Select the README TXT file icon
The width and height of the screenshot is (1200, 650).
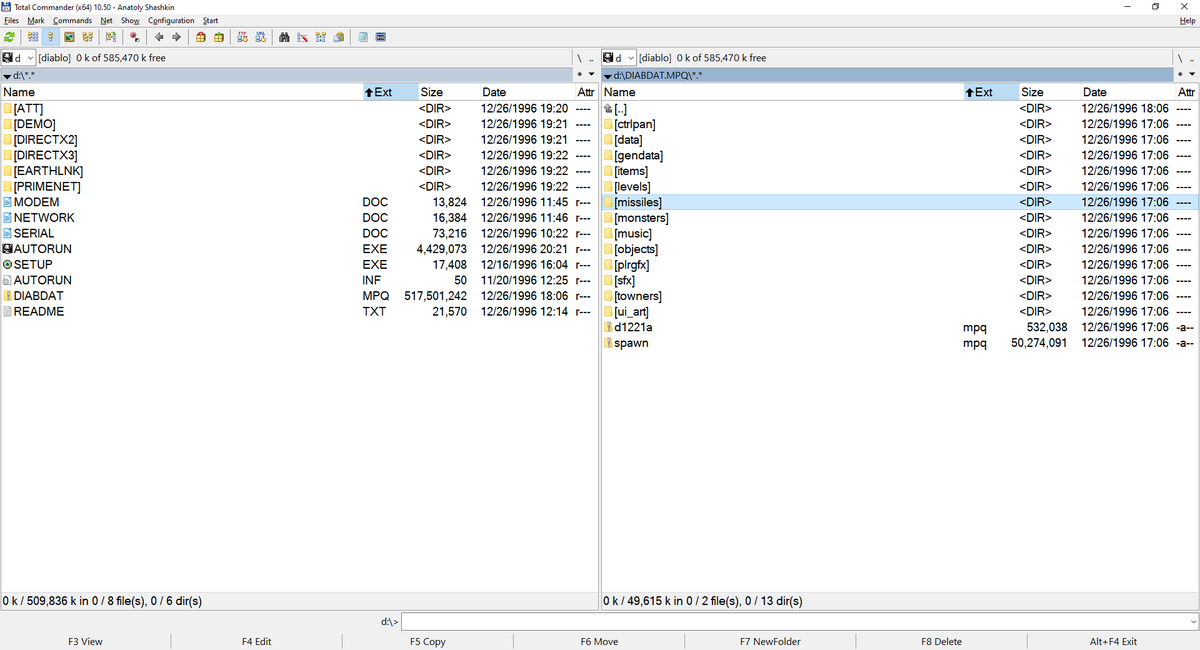7,312
